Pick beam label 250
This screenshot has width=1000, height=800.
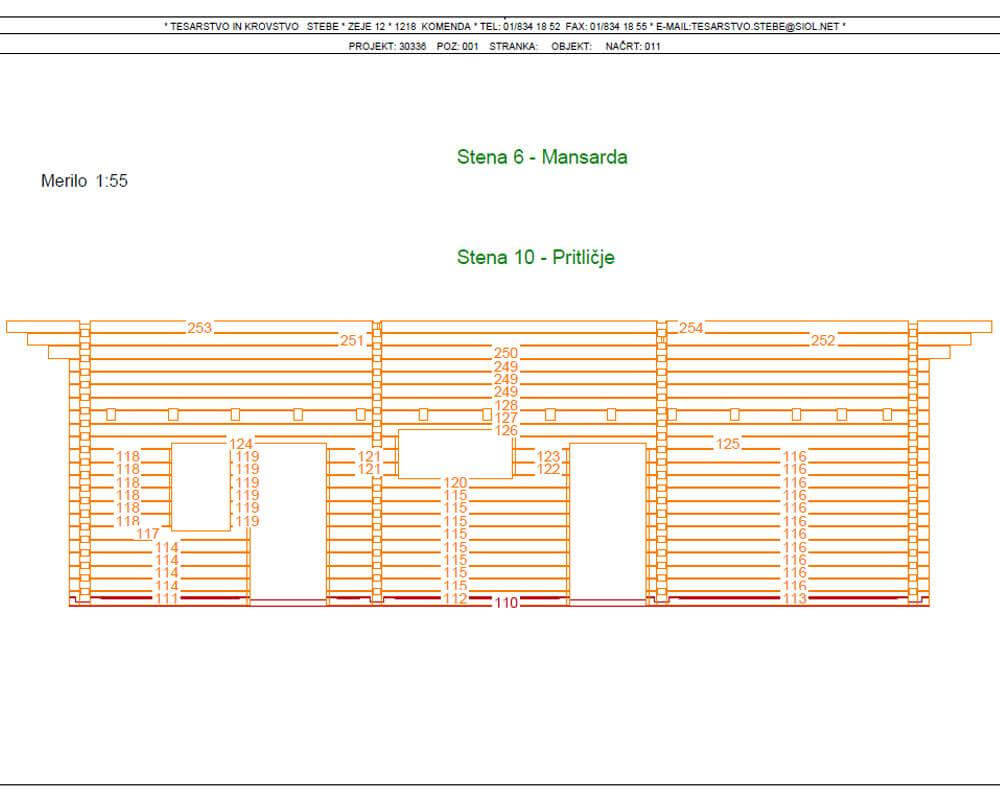click(x=506, y=354)
